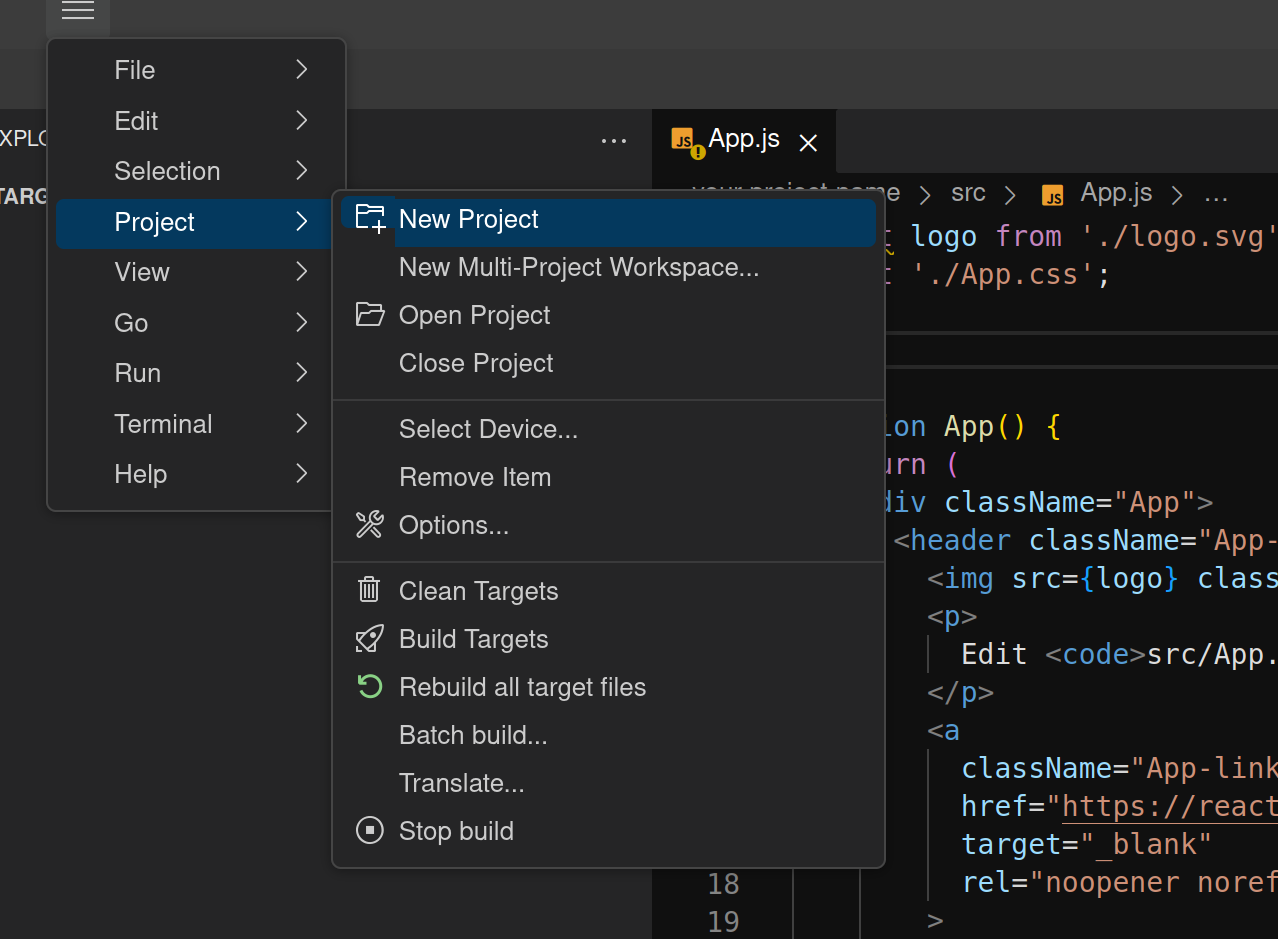Image resolution: width=1278 pixels, height=939 pixels.
Task: Click the src breadcrumb segment
Action: (x=968, y=194)
